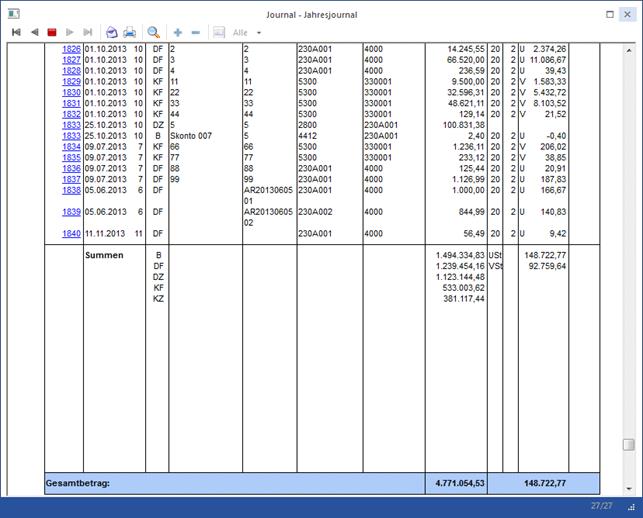This screenshot has height=518, width=643.
Task: Maximize the Journal window
Action: [610, 14]
